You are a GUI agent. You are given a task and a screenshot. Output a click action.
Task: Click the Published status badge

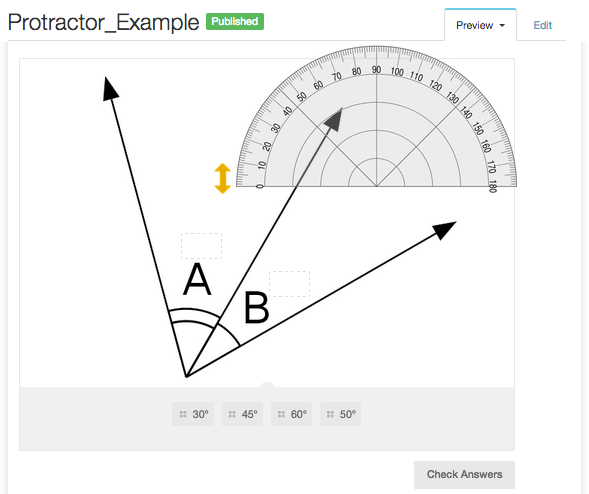(235, 21)
